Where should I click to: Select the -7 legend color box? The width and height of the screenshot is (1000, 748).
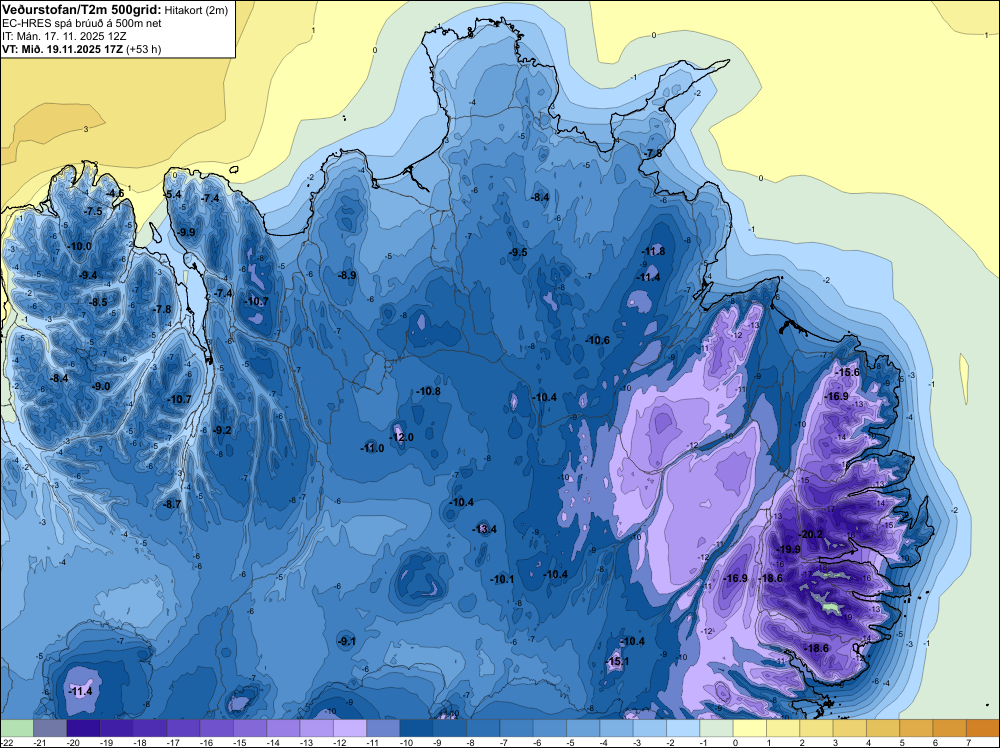click(517, 728)
